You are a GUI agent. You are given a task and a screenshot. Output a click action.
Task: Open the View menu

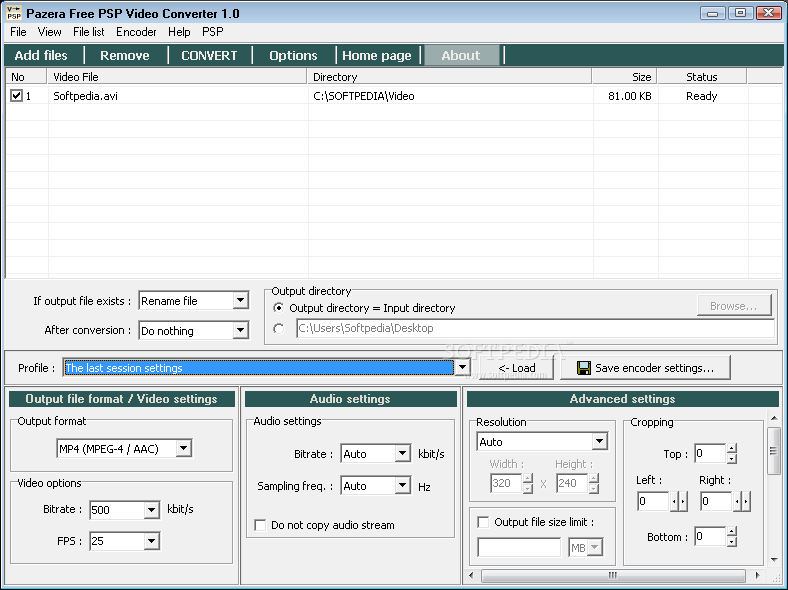click(x=49, y=32)
